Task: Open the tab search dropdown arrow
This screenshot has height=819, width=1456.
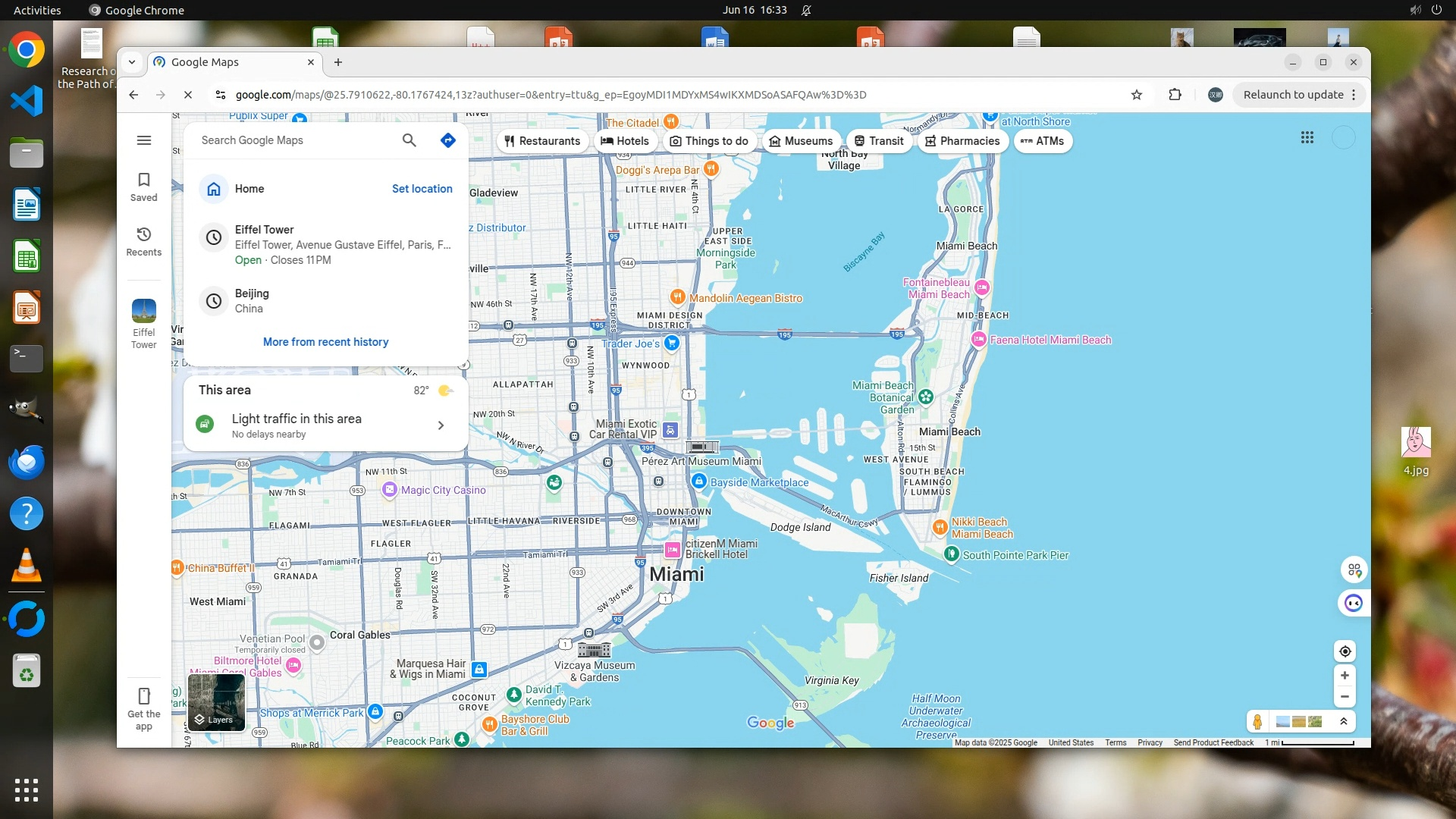Action: [x=132, y=62]
